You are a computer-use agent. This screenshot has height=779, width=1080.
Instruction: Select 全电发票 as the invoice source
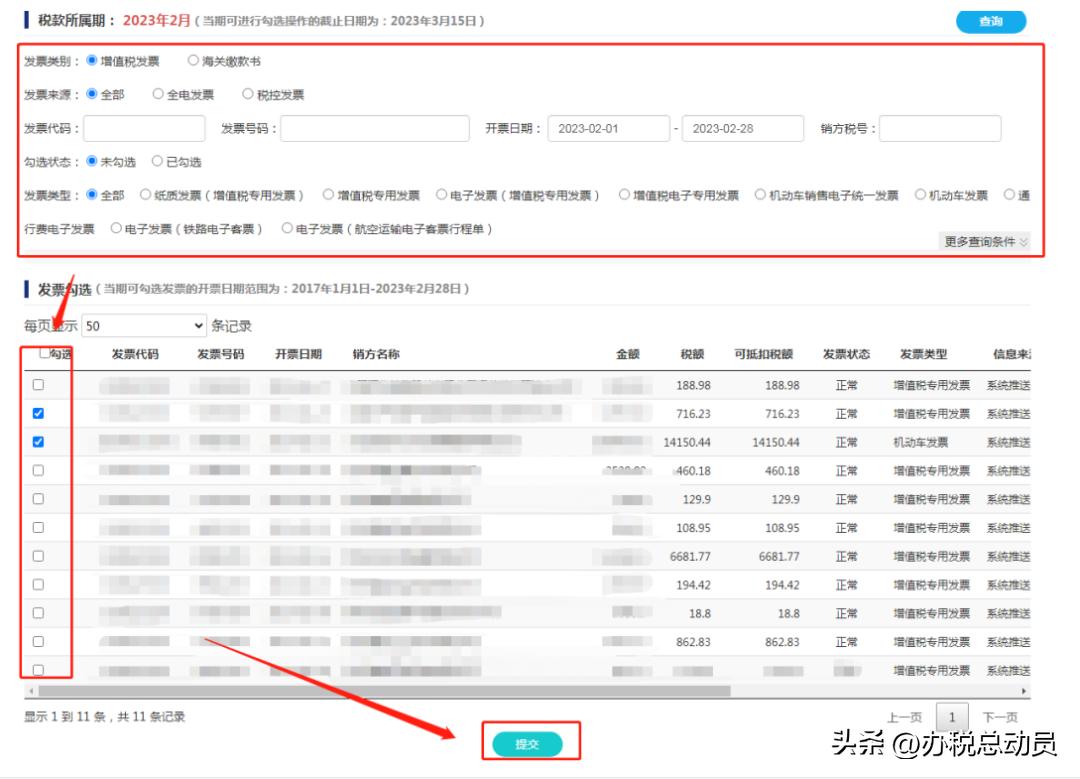coord(158,93)
